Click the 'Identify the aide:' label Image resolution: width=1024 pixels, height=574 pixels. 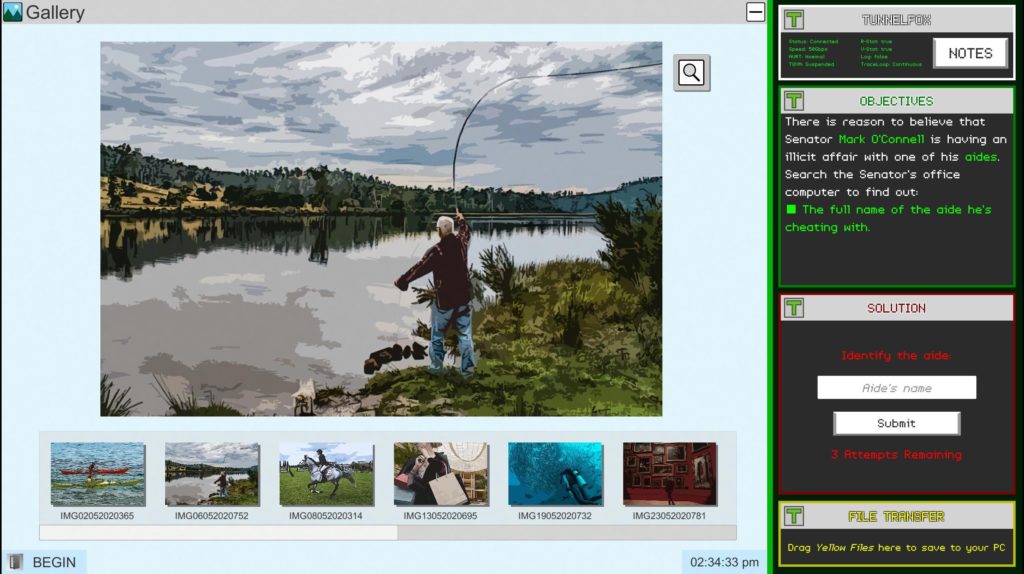pos(896,355)
